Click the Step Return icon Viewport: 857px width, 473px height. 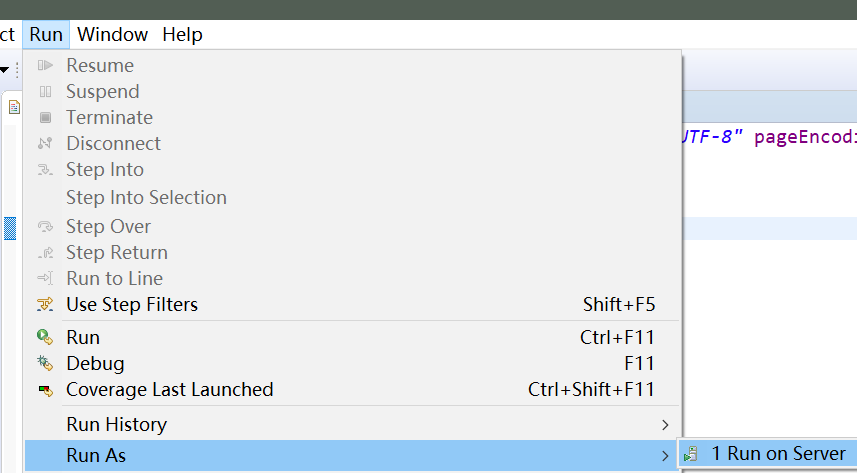tap(45, 253)
